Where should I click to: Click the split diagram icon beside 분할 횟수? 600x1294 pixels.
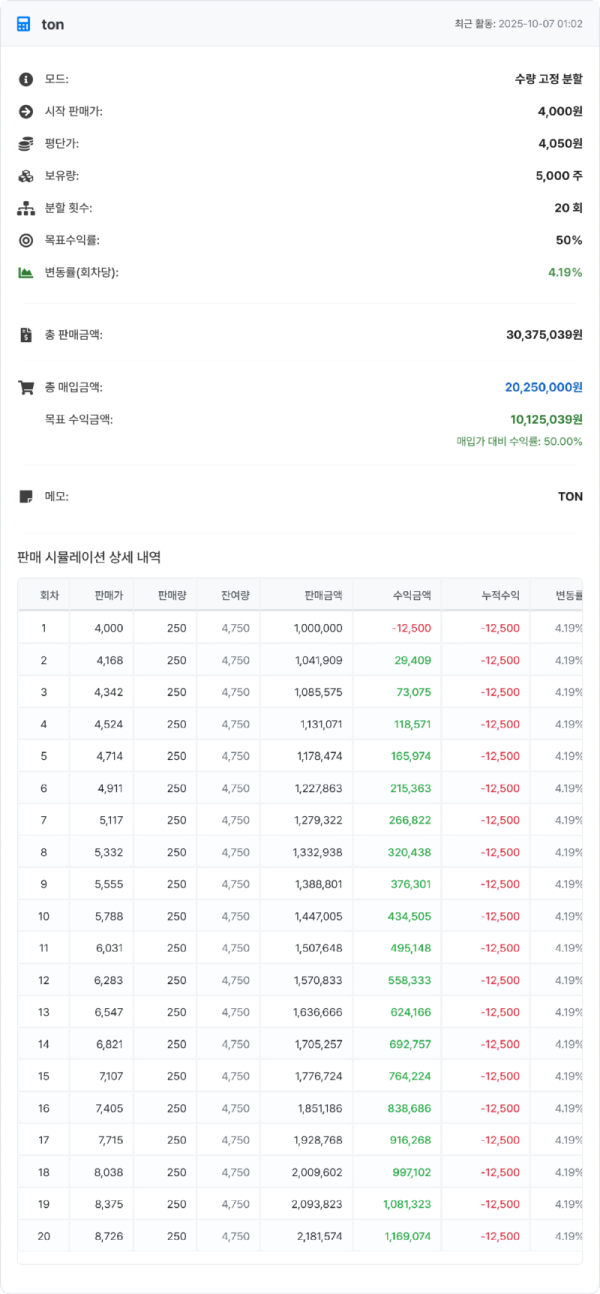24,209
